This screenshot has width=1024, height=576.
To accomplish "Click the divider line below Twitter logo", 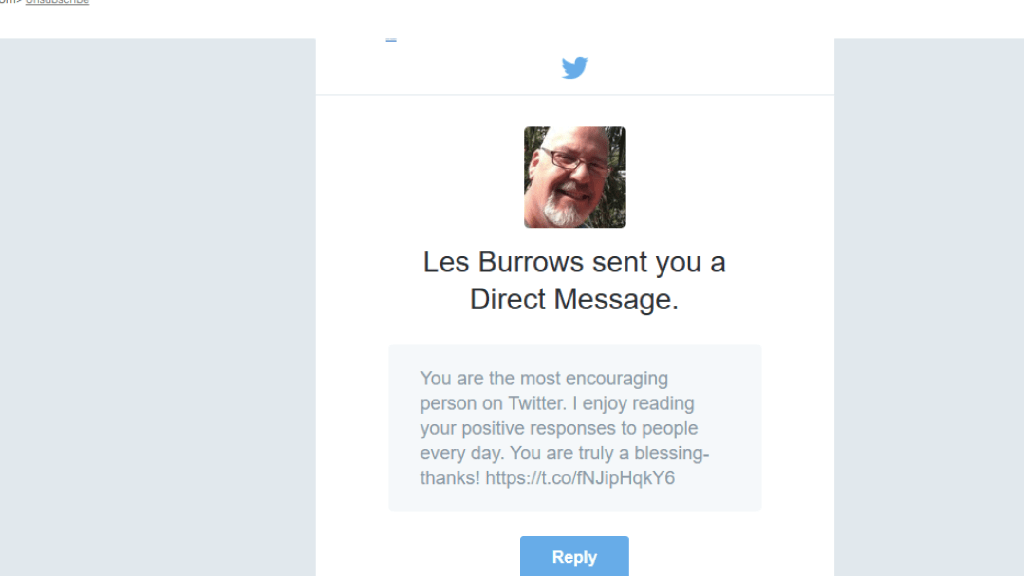I will click(x=575, y=95).
